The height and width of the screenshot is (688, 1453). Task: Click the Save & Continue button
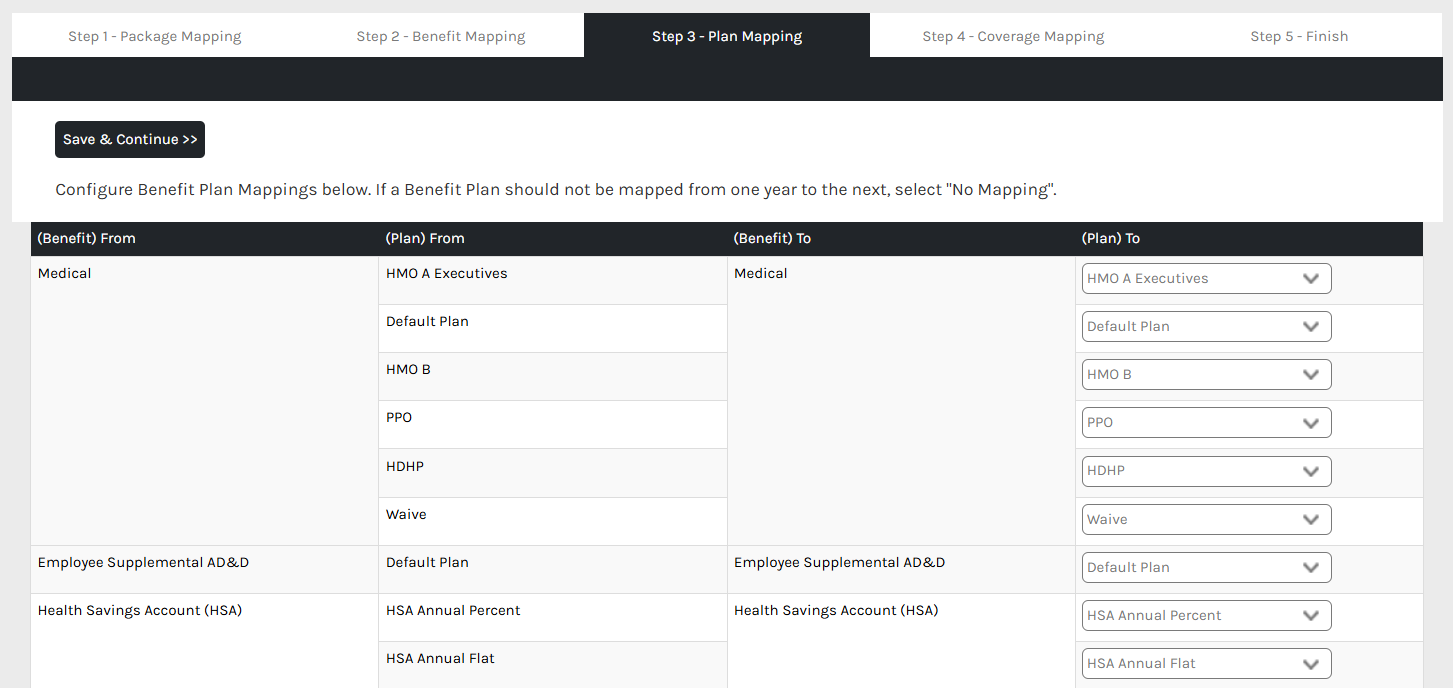130,140
